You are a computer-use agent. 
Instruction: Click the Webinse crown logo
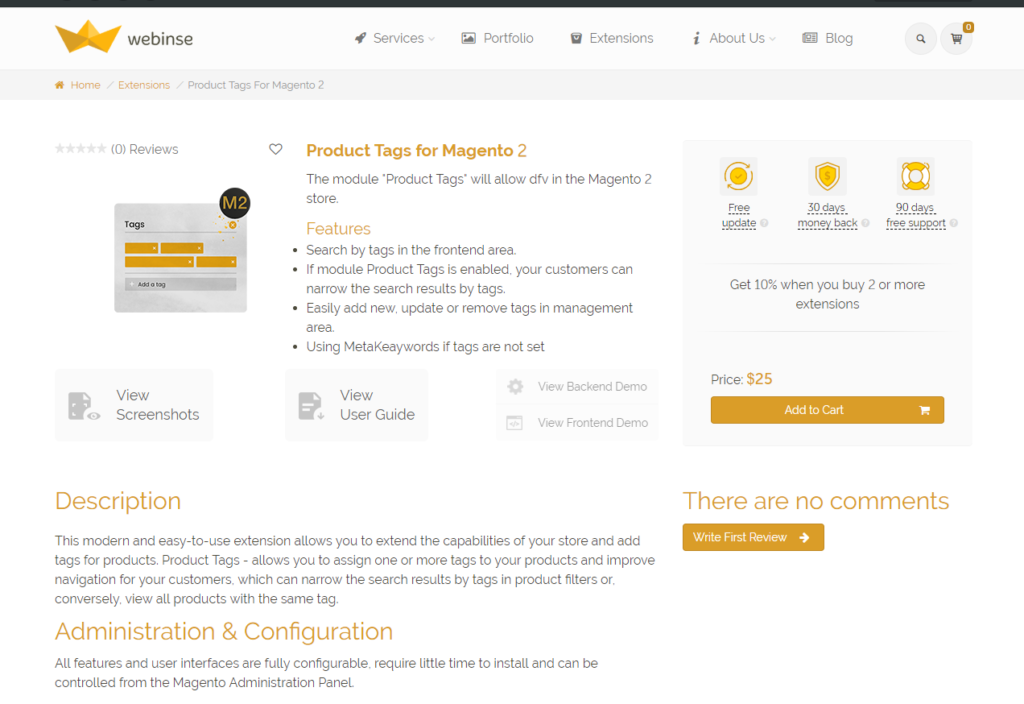[x=88, y=37]
